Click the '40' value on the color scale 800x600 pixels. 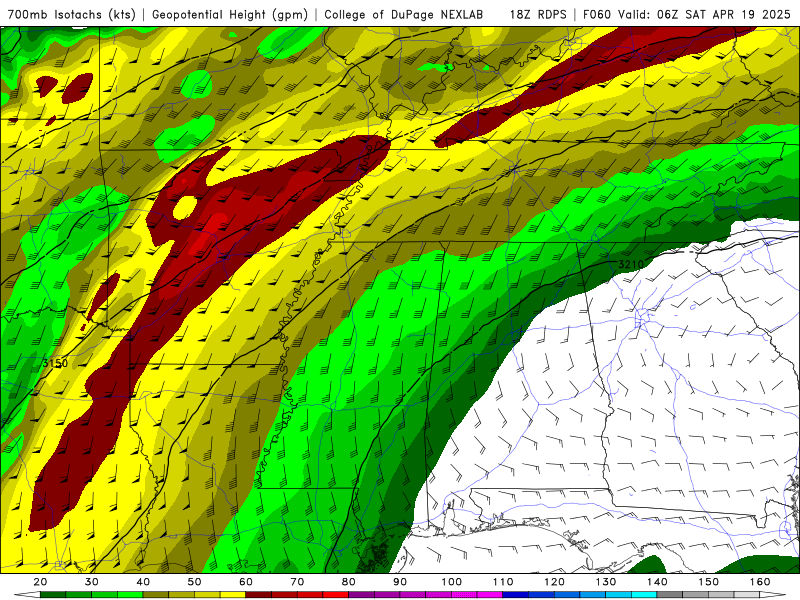point(143,582)
